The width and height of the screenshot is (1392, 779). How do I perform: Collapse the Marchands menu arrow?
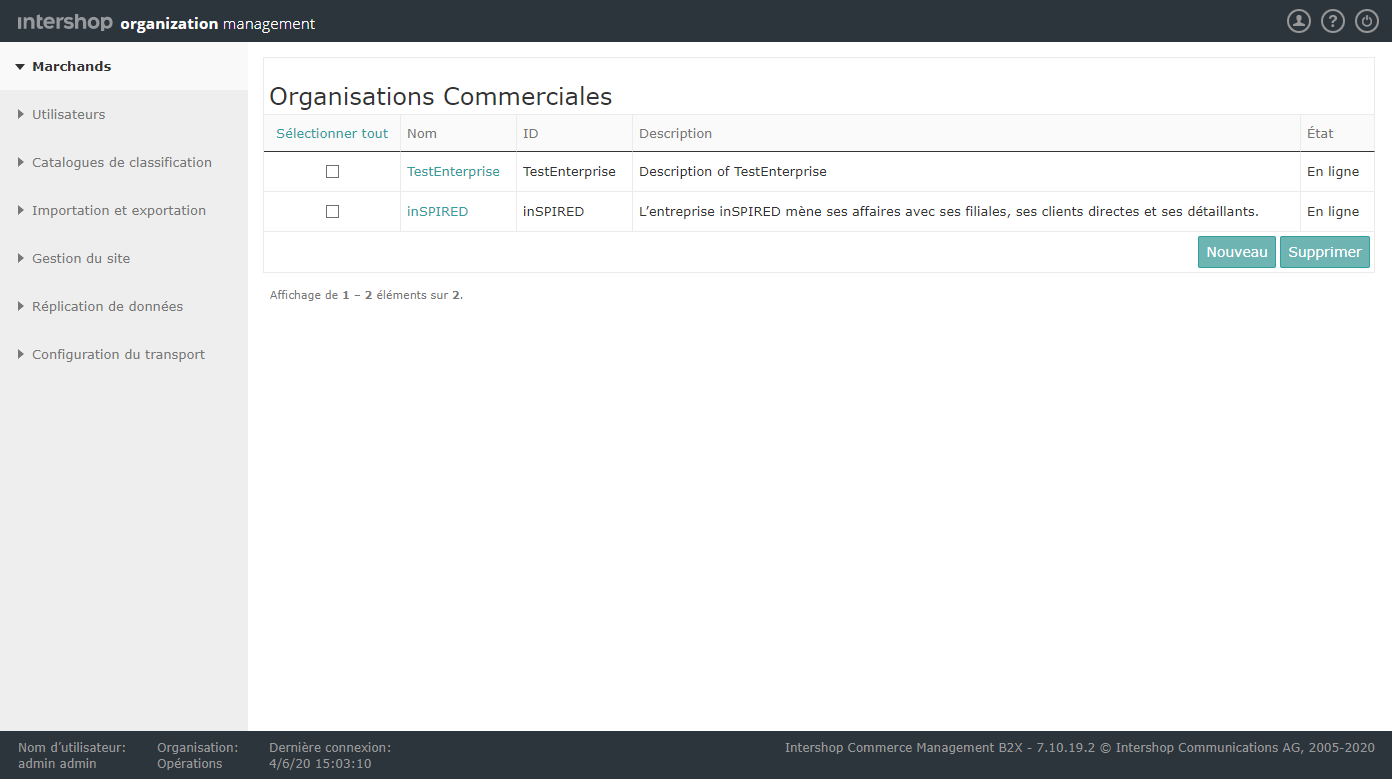(x=20, y=67)
